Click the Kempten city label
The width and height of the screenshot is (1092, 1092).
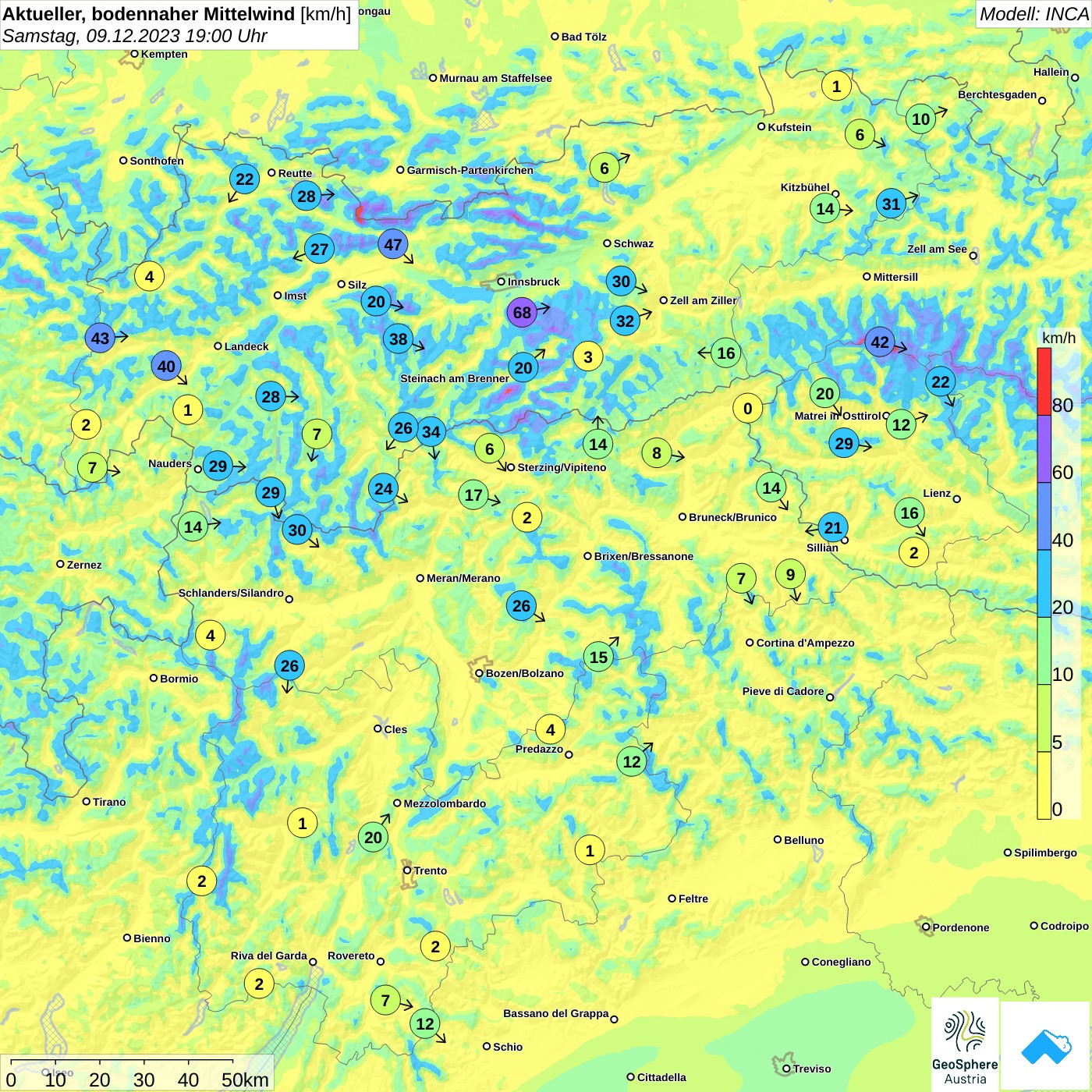point(164,54)
